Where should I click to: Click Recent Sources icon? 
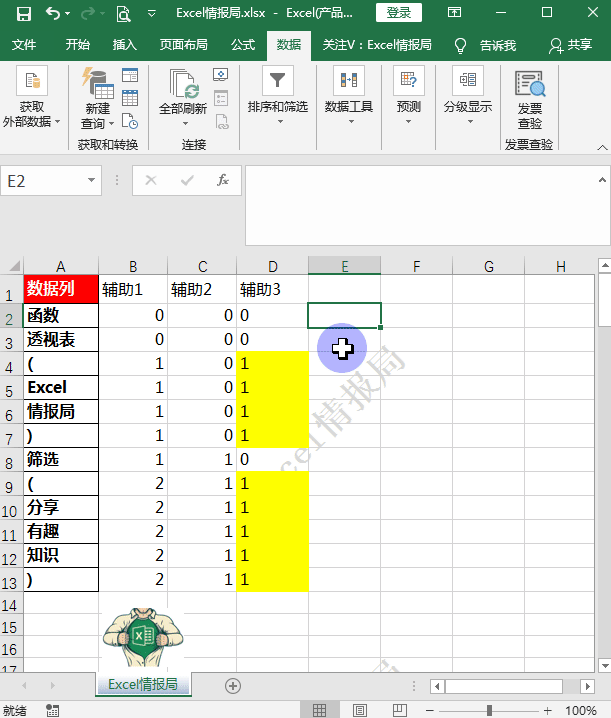pos(130,121)
